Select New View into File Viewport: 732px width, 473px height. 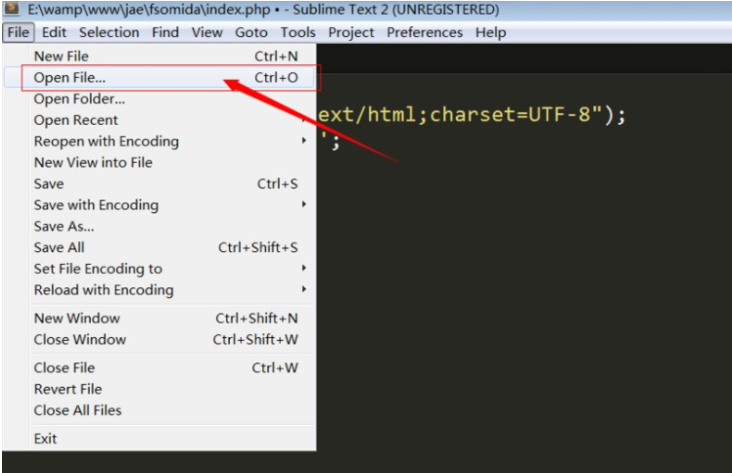coord(93,162)
